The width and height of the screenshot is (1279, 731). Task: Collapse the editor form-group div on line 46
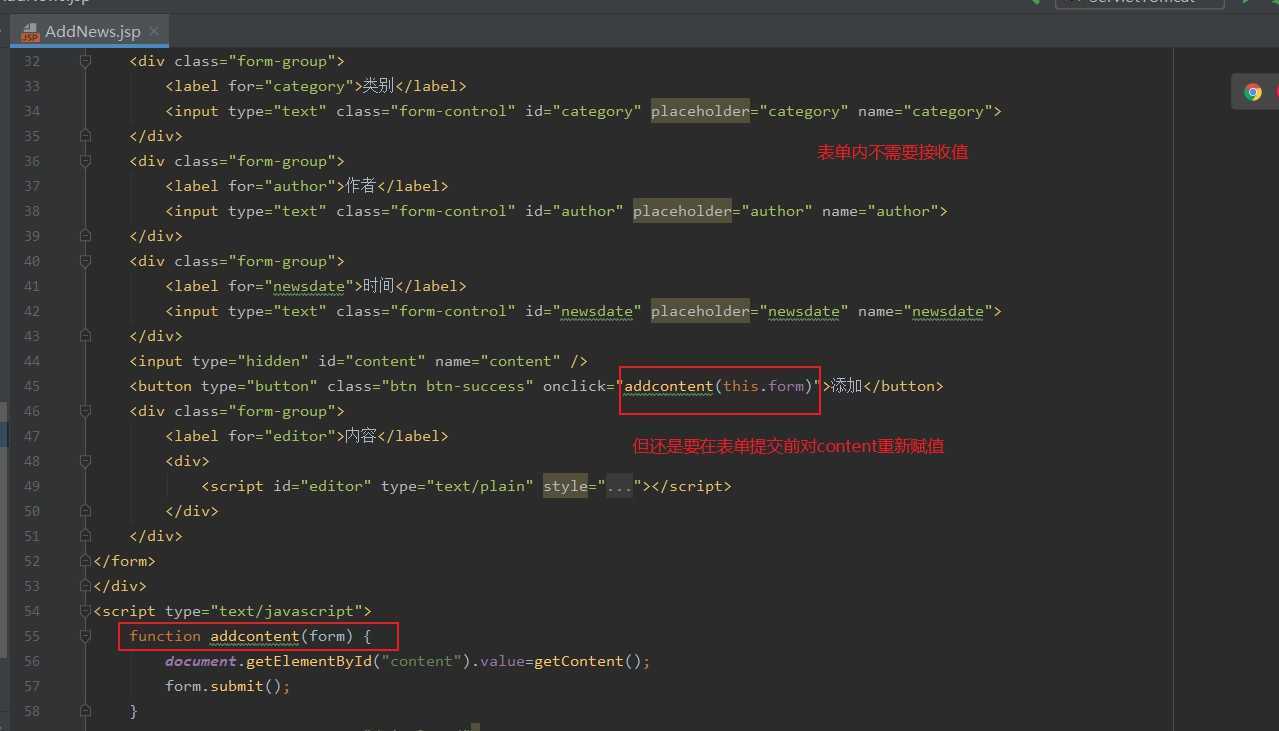click(x=85, y=411)
